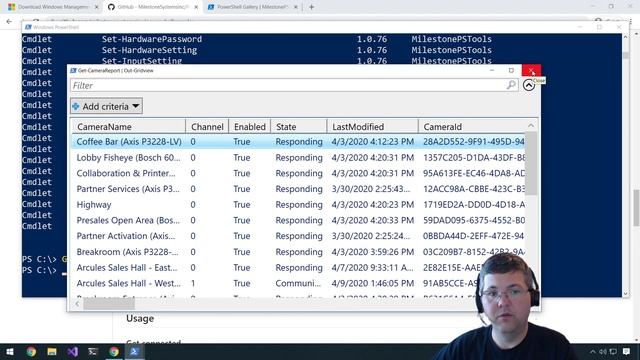Click the PowerShell window scrollbar down arrow
640x360 pixels.
[x=625, y=293]
